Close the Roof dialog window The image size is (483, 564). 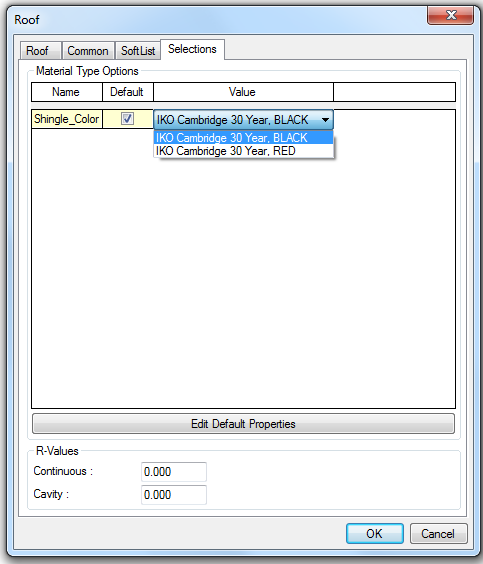pyautogui.click(x=450, y=15)
